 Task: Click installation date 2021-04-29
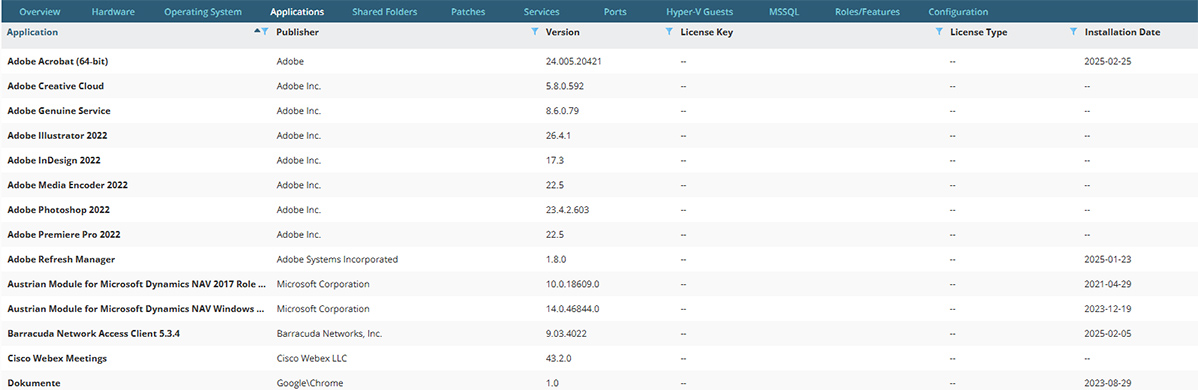1108,284
